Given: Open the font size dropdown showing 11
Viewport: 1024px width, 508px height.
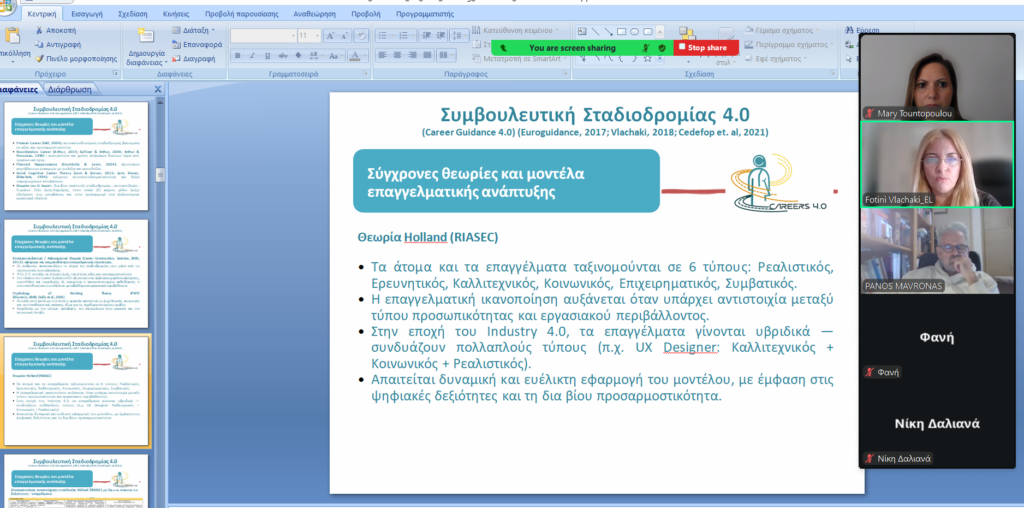Looking at the screenshot, I should point(309,36).
